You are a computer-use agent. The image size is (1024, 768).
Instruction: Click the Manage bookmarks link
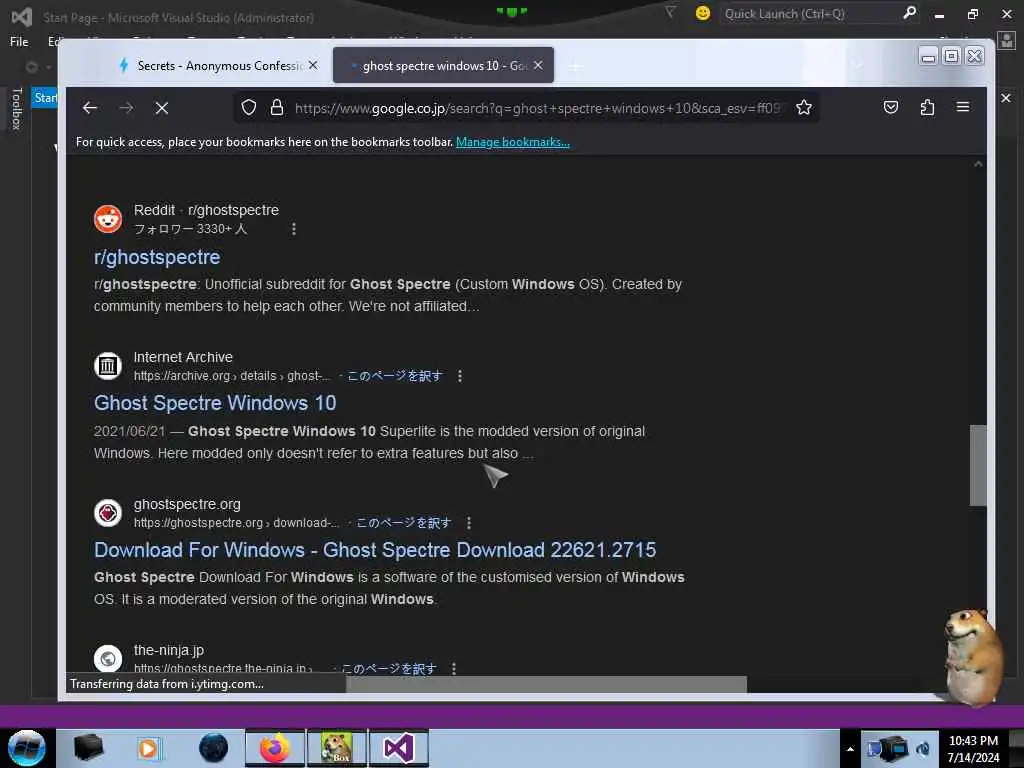point(513,142)
